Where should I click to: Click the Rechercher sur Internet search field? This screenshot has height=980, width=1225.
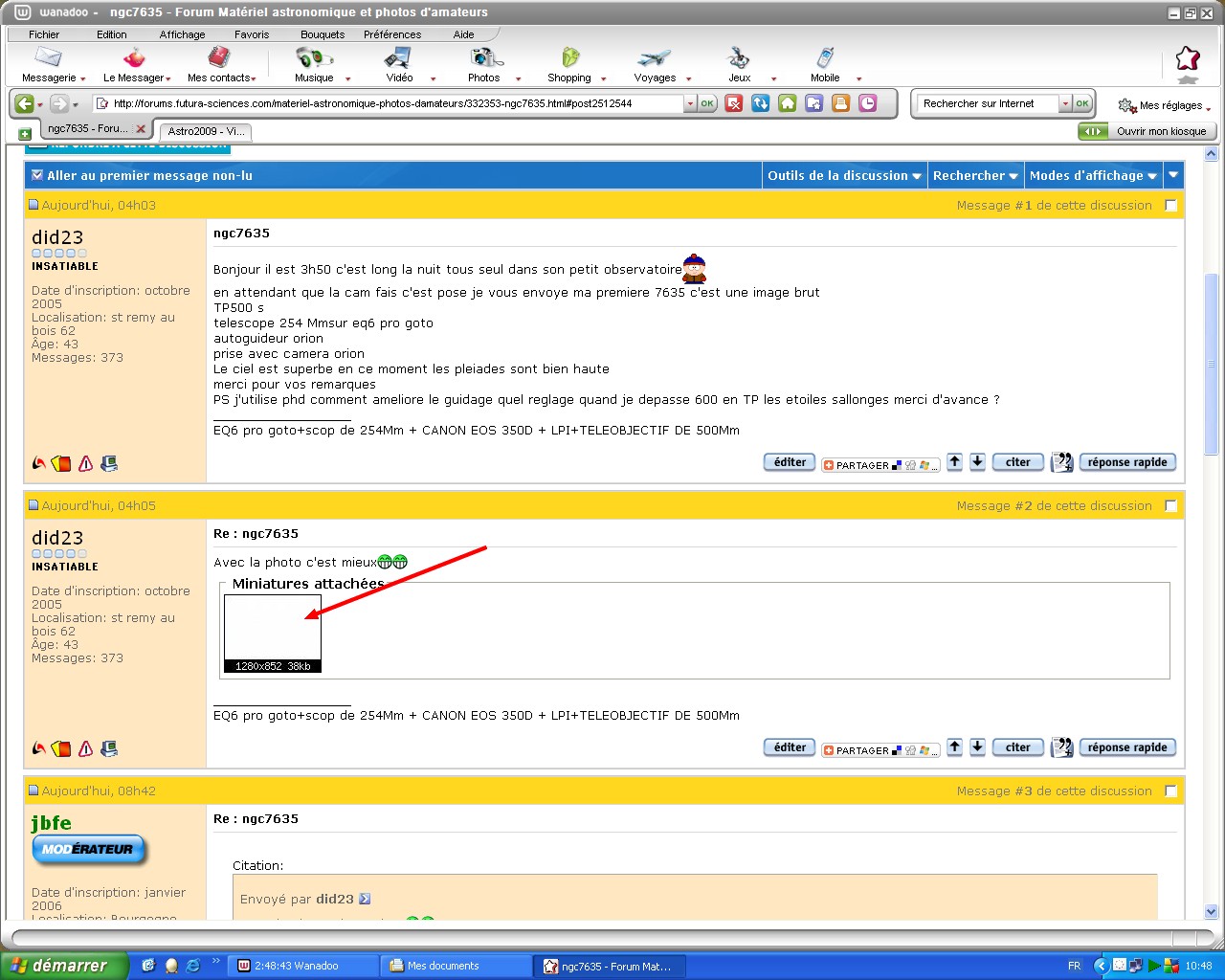point(988,103)
